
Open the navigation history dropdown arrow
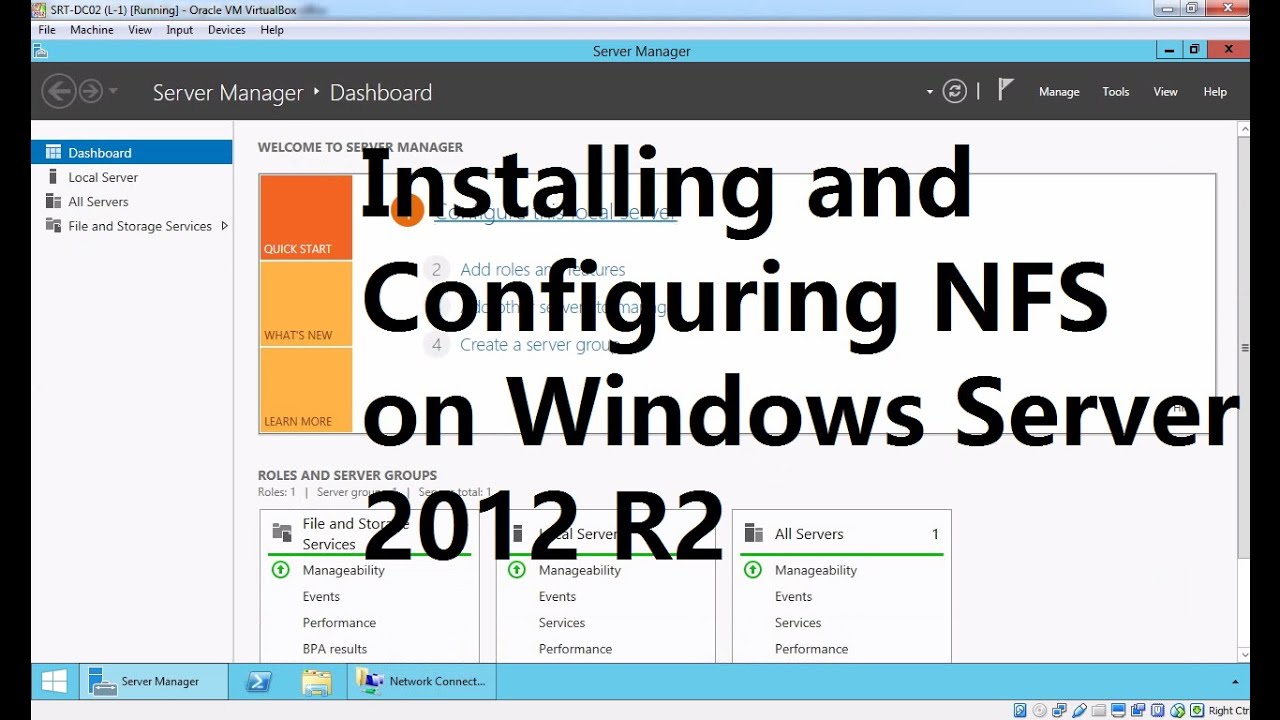point(113,91)
